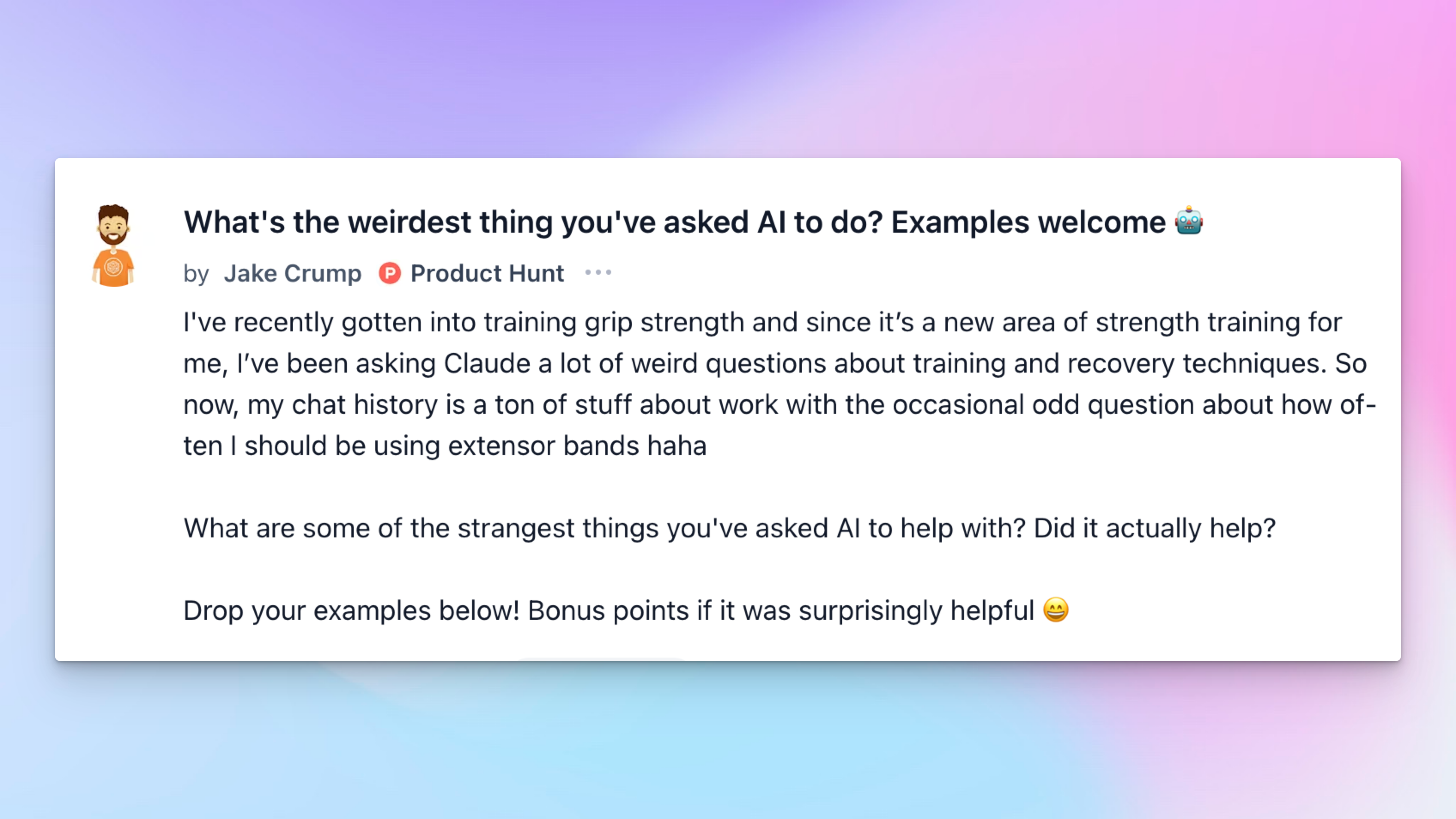Click the 'Examples welcome' part of the title
This screenshot has width=1456, height=819.
[1028, 221]
